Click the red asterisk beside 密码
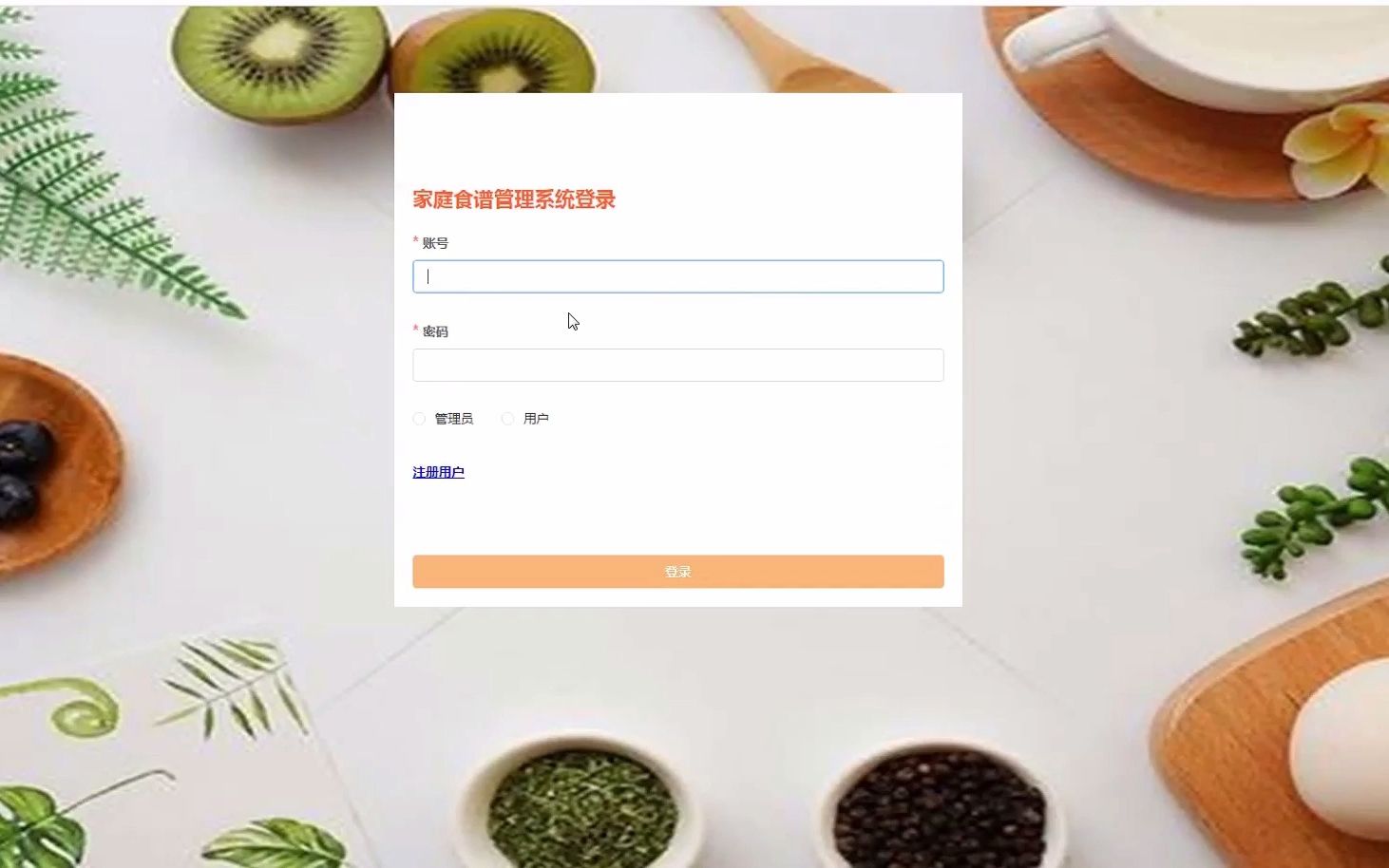The width and height of the screenshot is (1389, 868). tap(415, 329)
